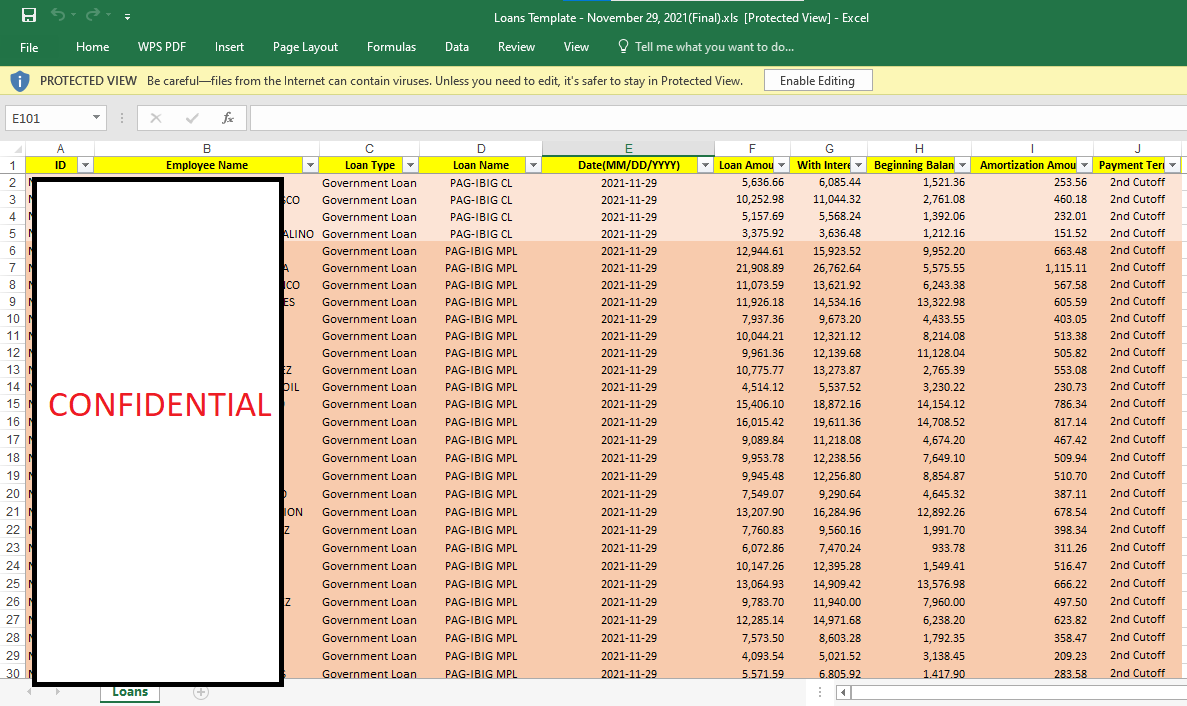
Task: Click the Save icon in title bar
Action: [x=29, y=16]
